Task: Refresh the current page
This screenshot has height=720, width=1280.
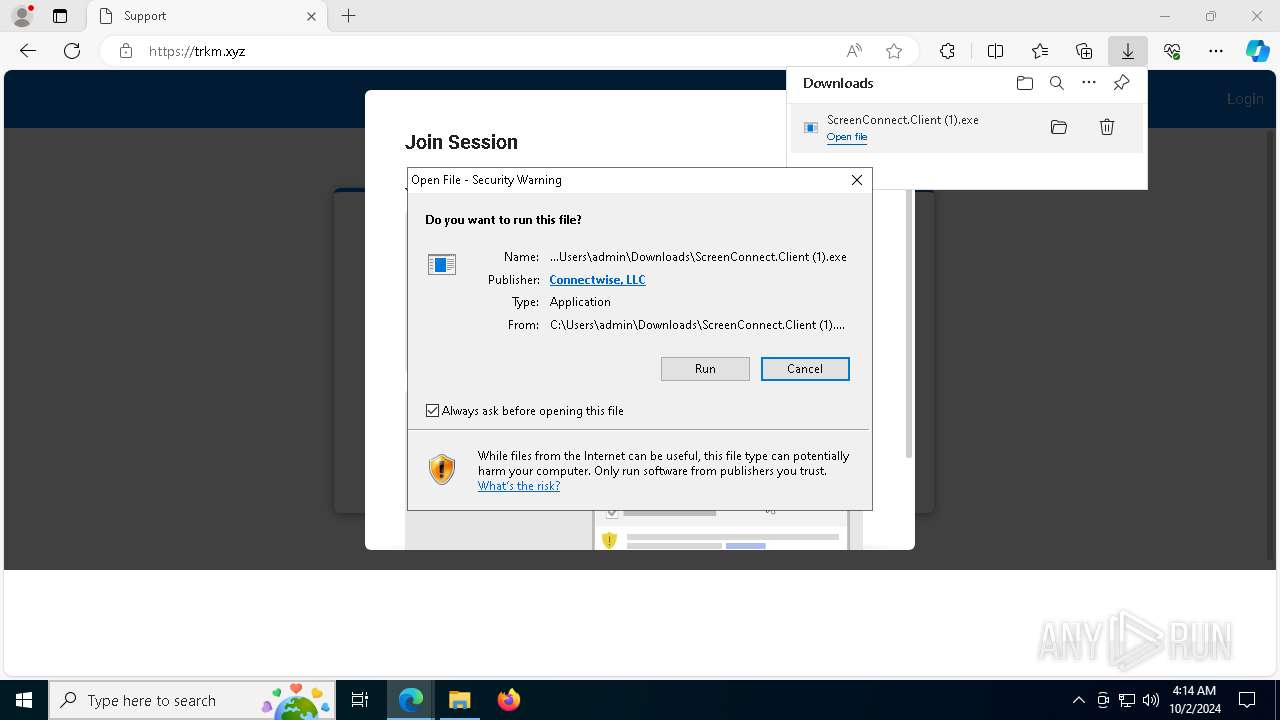Action: point(72,51)
